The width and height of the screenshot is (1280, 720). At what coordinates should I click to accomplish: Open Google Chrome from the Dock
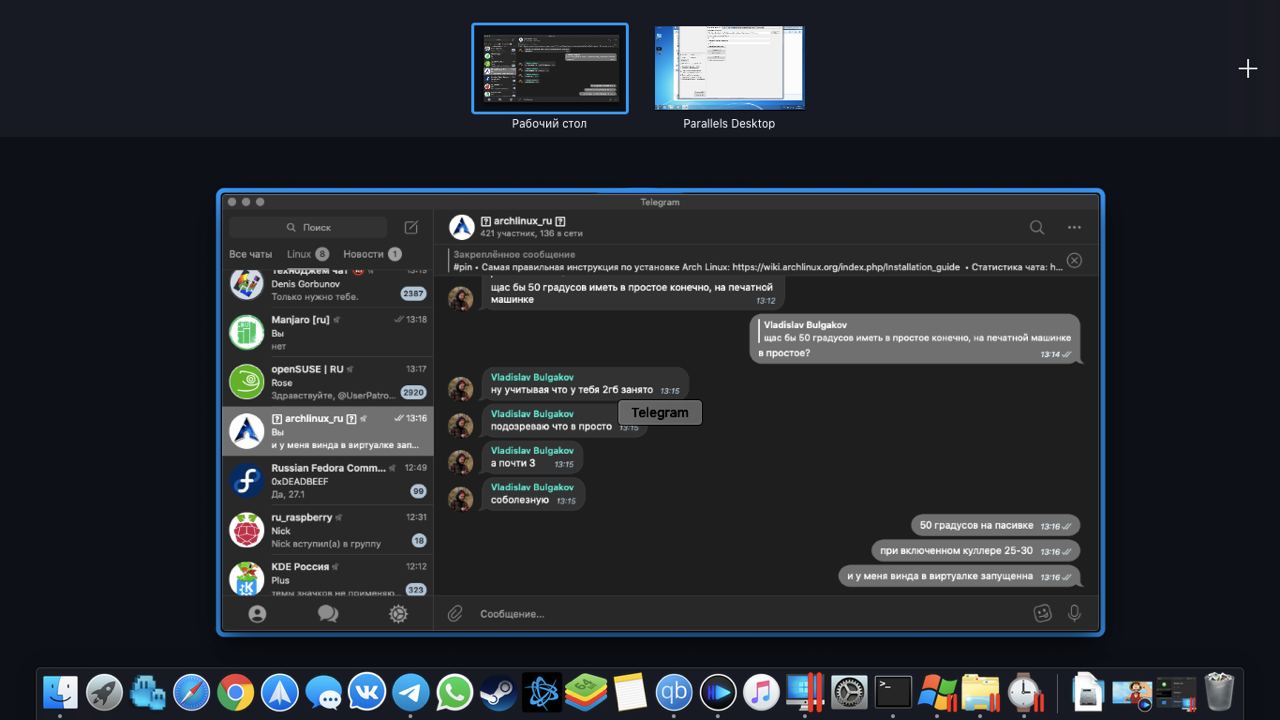[x=236, y=692]
